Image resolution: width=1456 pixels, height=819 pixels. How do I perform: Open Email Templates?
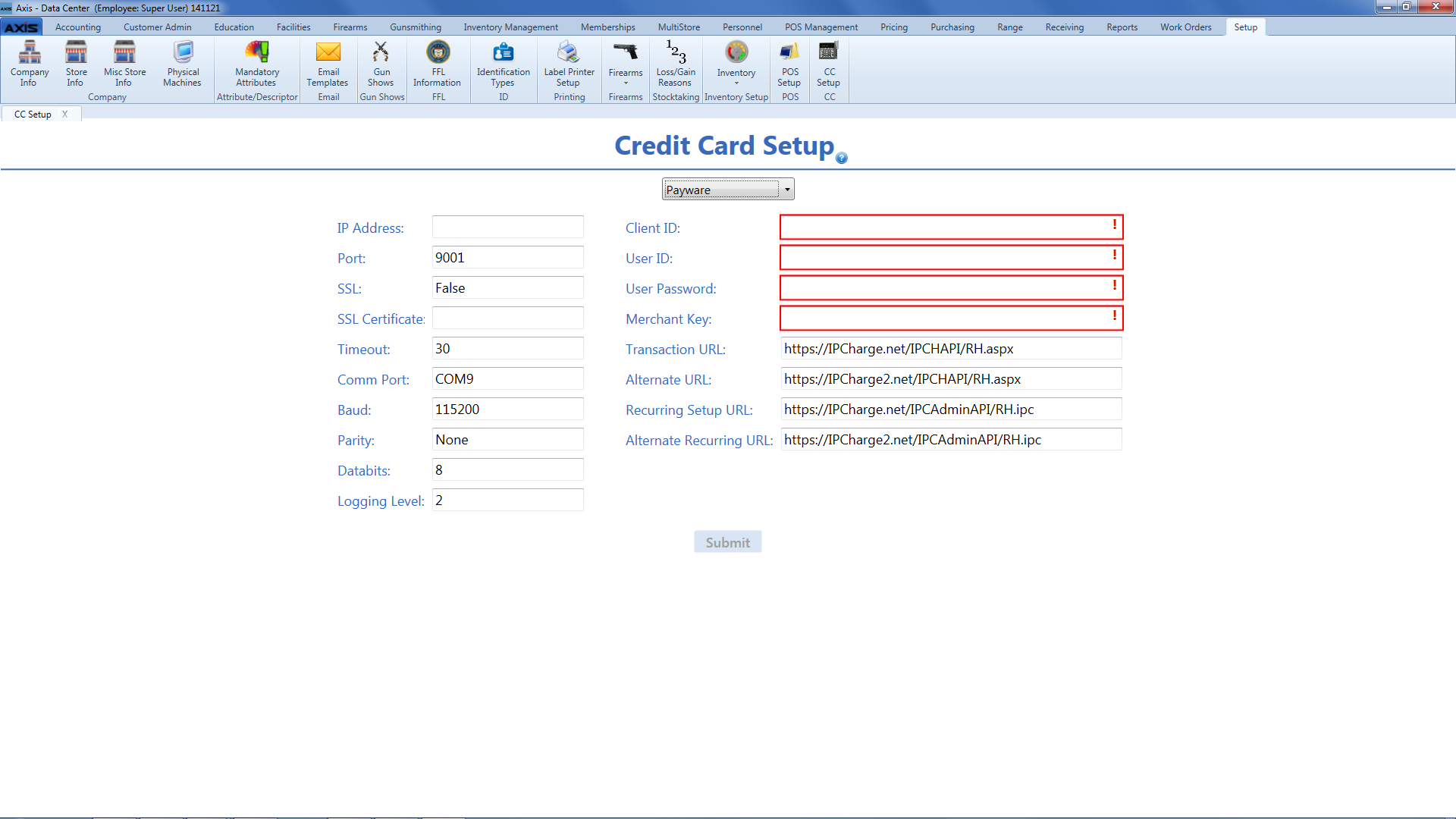328,64
